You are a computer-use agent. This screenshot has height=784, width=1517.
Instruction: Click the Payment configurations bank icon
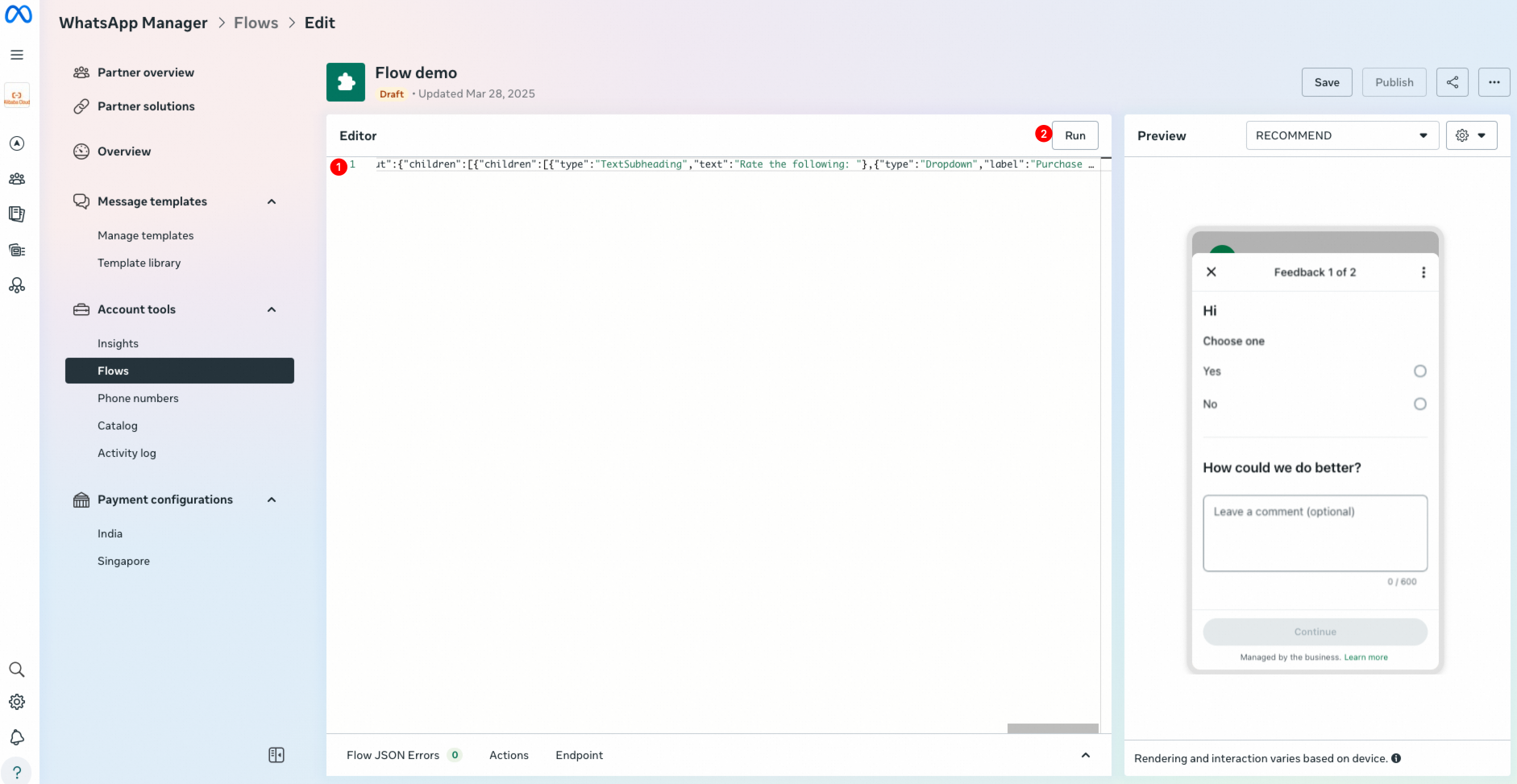click(x=81, y=500)
